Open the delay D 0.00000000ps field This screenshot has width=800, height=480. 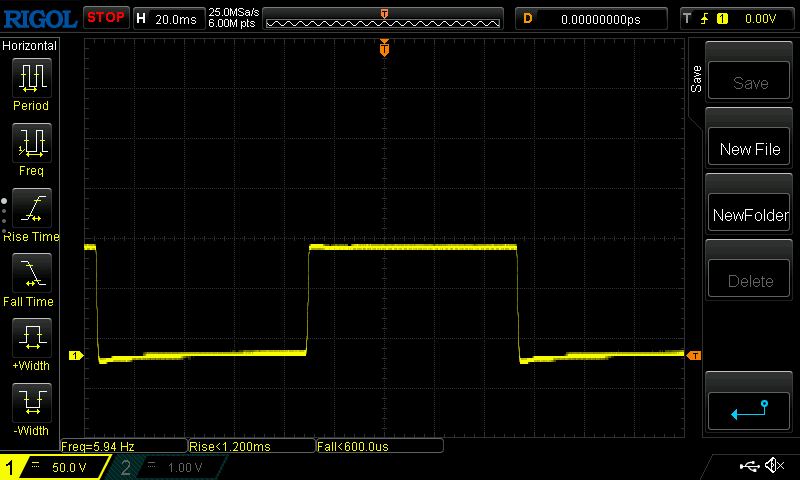[592, 18]
